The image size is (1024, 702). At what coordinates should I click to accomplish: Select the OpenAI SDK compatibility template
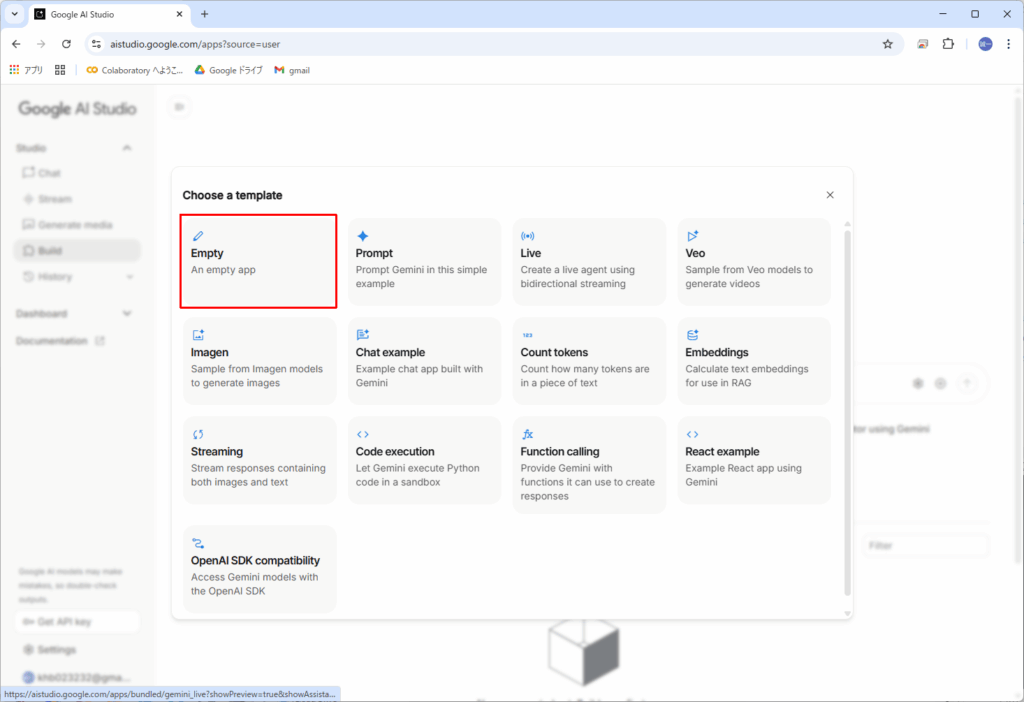point(259,569)
